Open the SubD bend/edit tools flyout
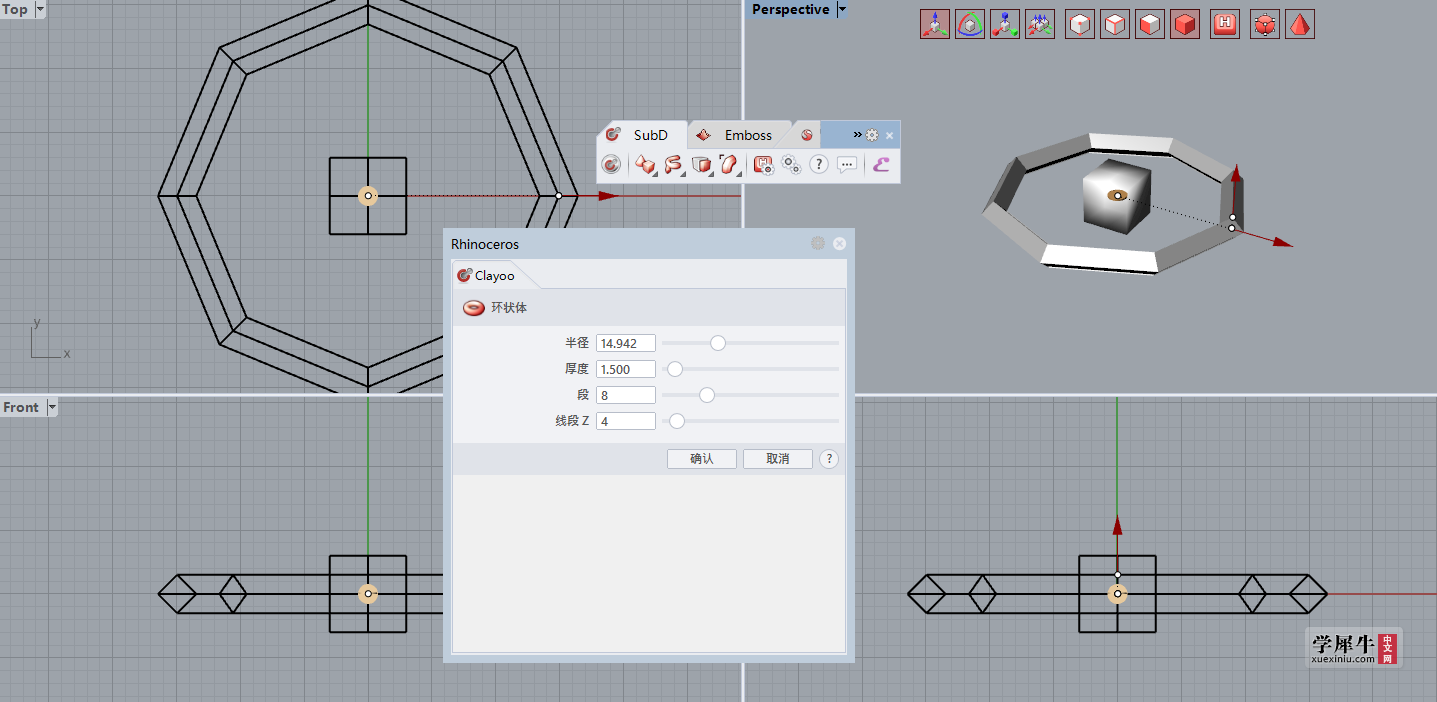The width and height of the screenshot is (1437, 702). tap(729, 164)
